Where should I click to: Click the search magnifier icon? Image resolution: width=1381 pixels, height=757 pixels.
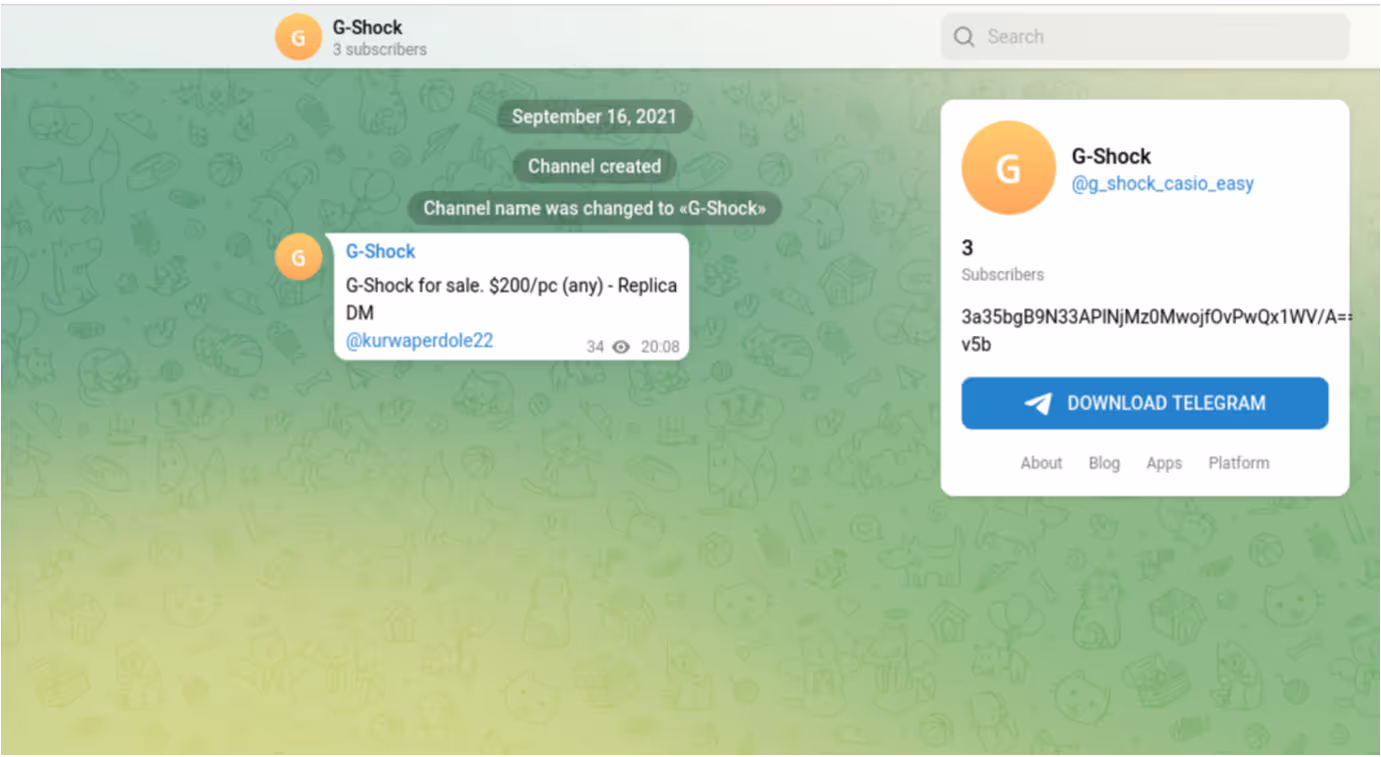click(x=964, y=37)
